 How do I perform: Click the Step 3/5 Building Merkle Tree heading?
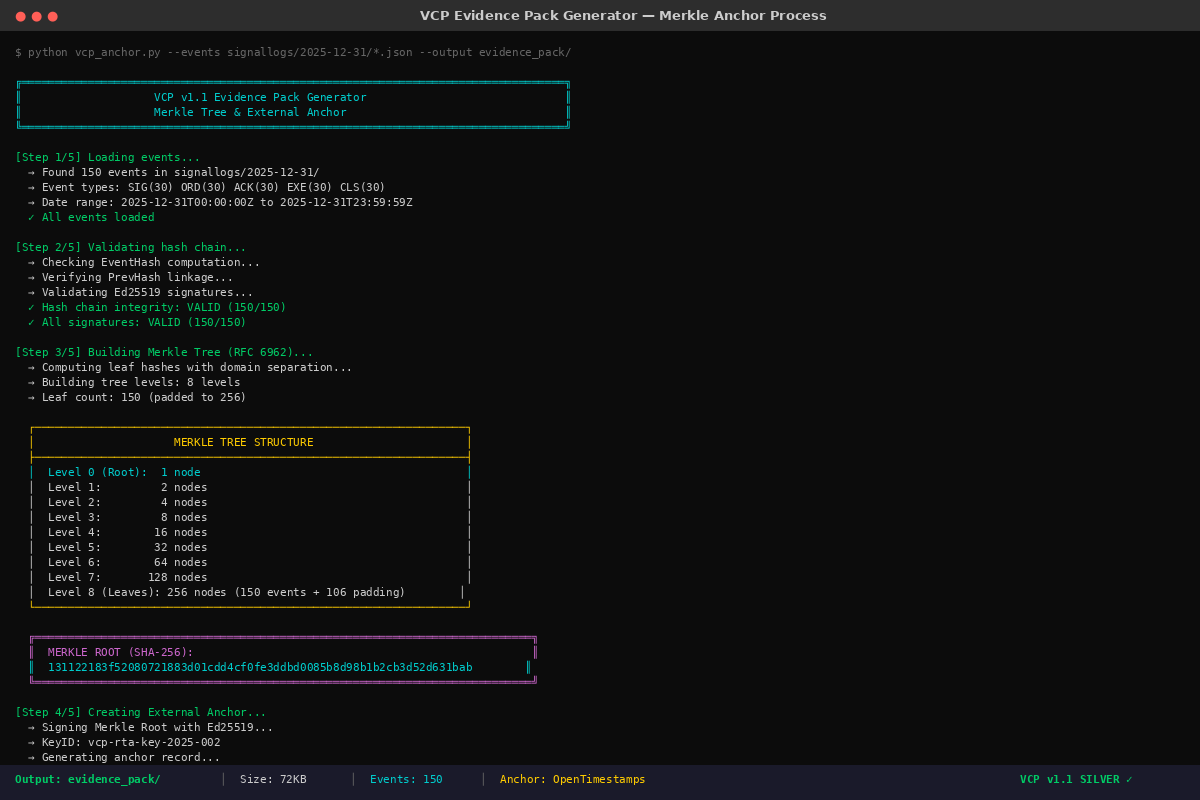click(164, 352)
